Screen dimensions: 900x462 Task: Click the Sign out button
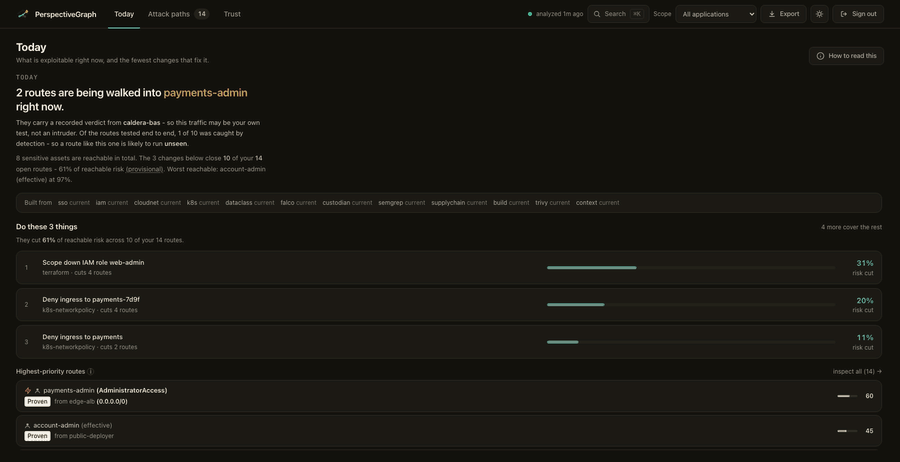tap(858, 14)
